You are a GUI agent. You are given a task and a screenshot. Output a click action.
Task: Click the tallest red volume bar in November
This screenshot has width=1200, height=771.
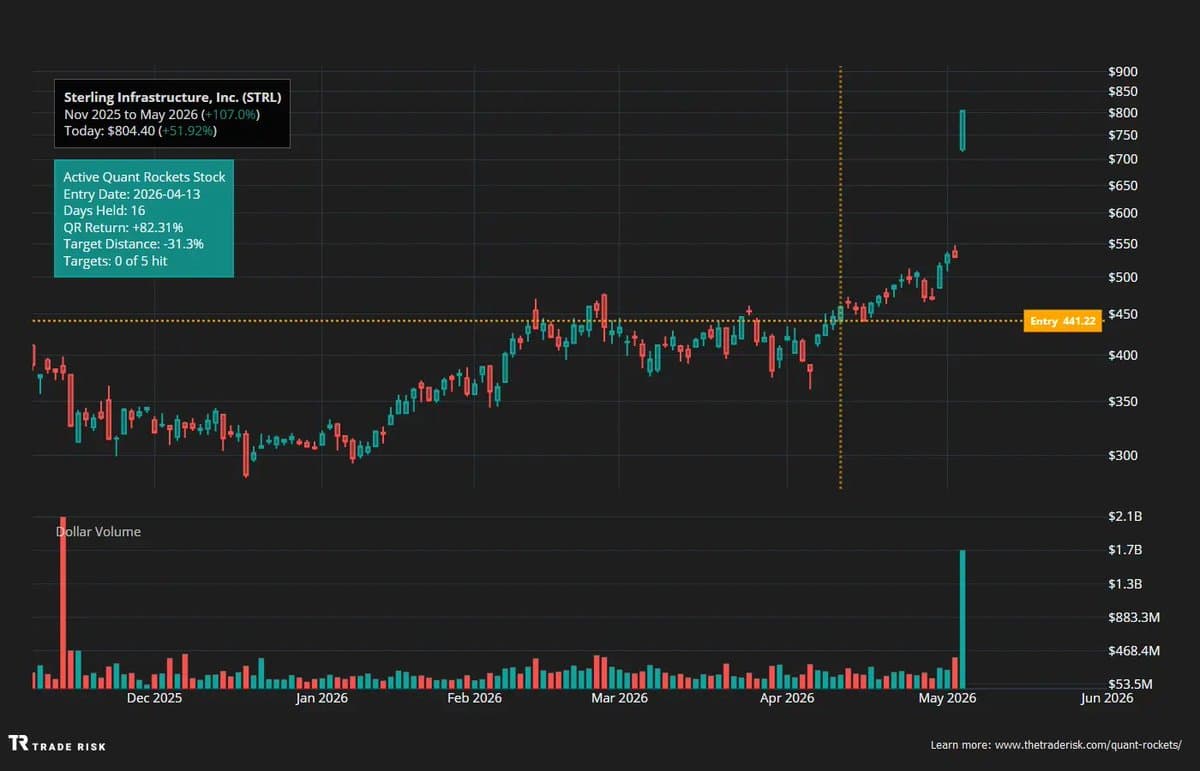pyautogui.click(x=62, y=602)
